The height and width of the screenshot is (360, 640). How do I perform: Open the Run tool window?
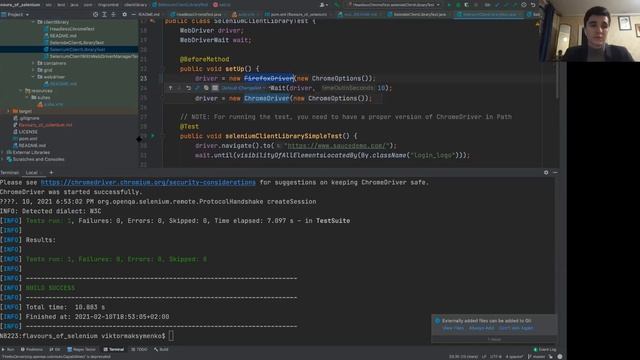[x=8, y=349]
